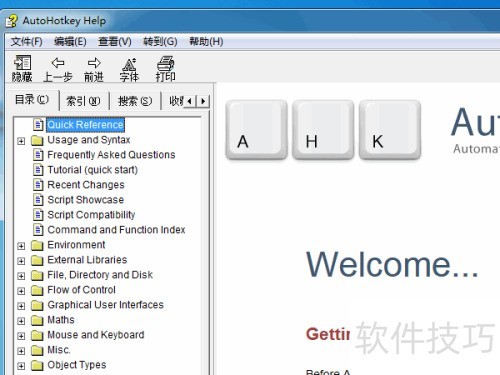Viewport: 500px width, 375px height.
Task: Select the Mouse and Keyboard label
Action: pos(96,335)
